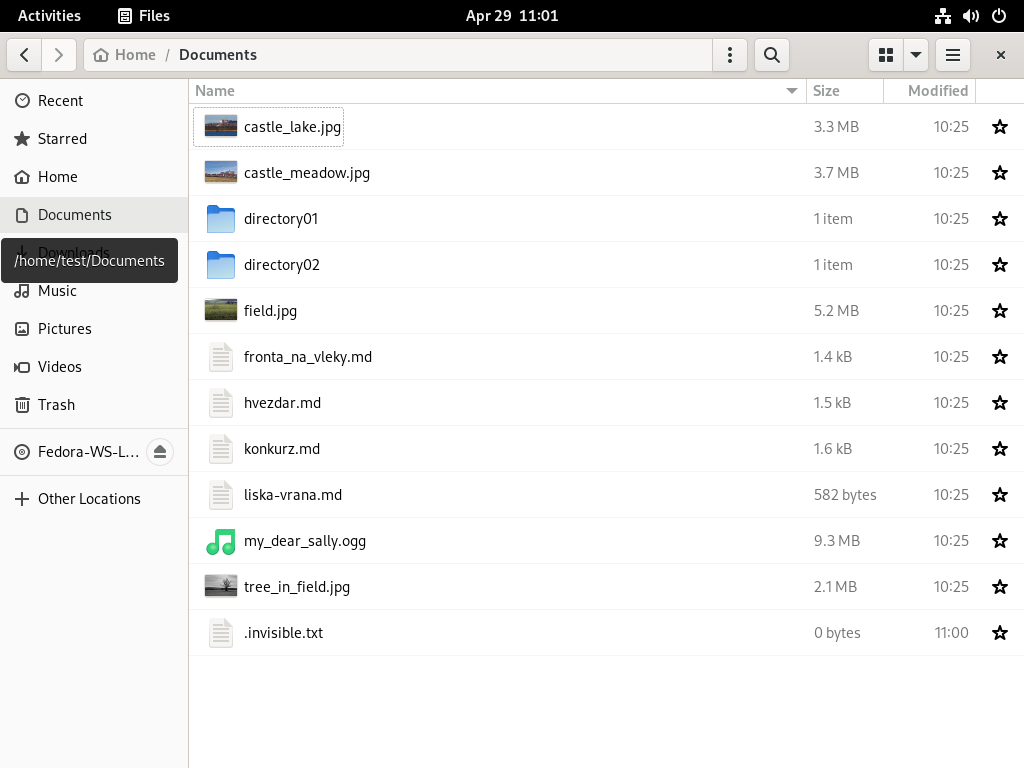Viewport: 1024px width, 768px height.
Task: Star the hvezdar.md file
Action: click(x=1000, y=403)
